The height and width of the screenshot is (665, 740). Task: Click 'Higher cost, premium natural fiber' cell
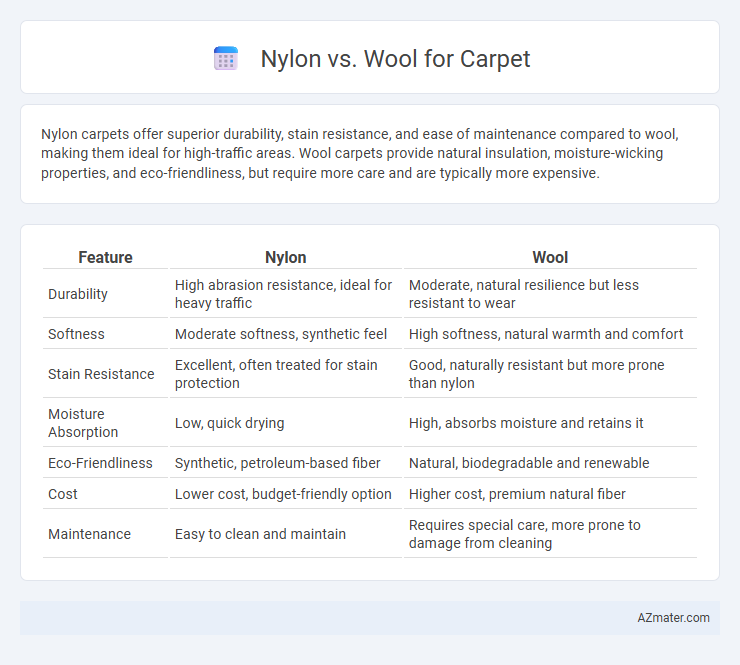(x=550, y=494)
